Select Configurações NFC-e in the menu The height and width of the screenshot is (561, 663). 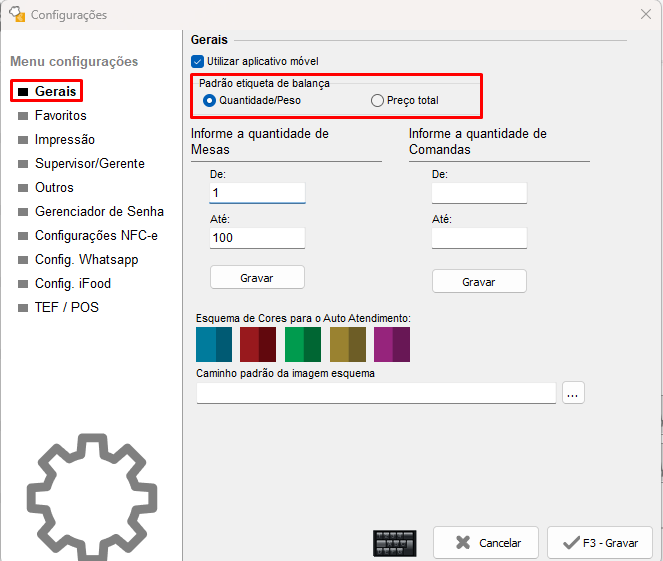coord(96,235)
